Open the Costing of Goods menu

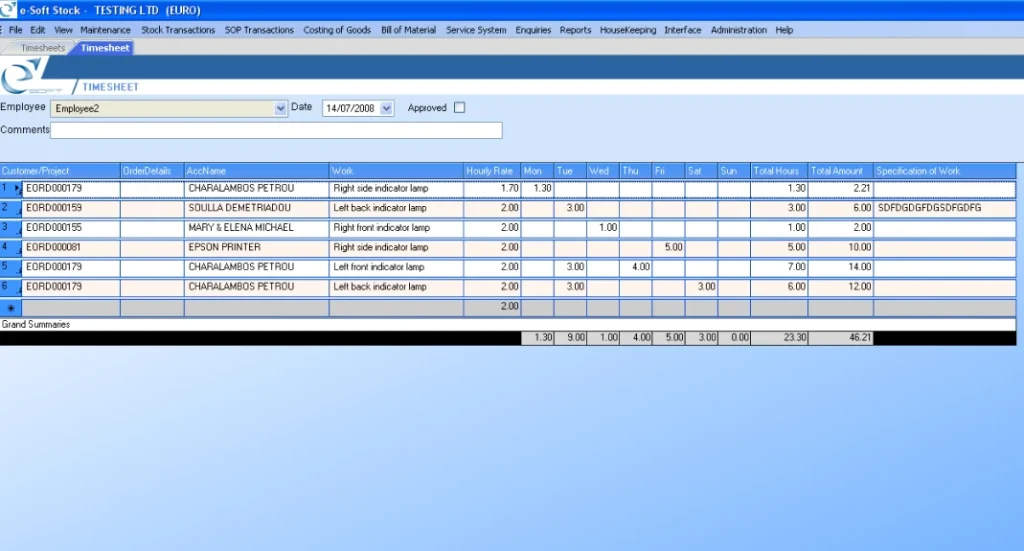337,30
